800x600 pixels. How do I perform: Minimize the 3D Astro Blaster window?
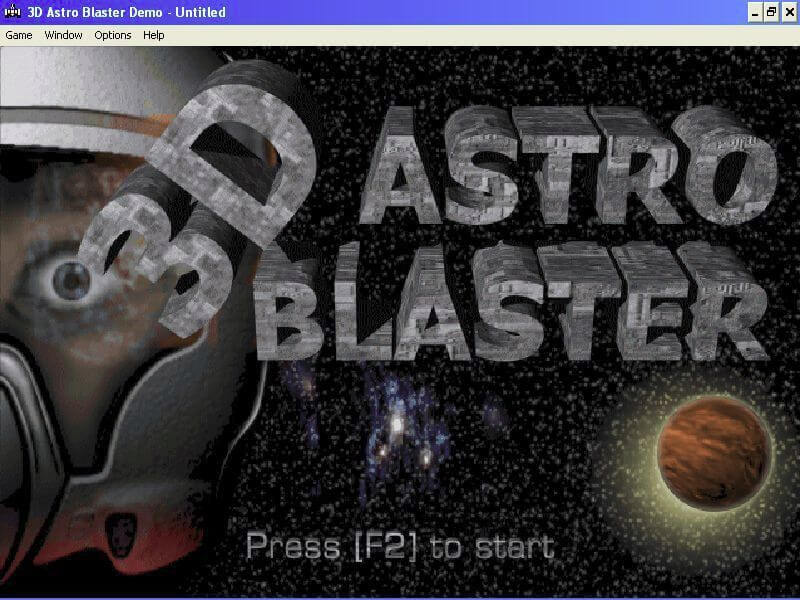coord(755,12)
